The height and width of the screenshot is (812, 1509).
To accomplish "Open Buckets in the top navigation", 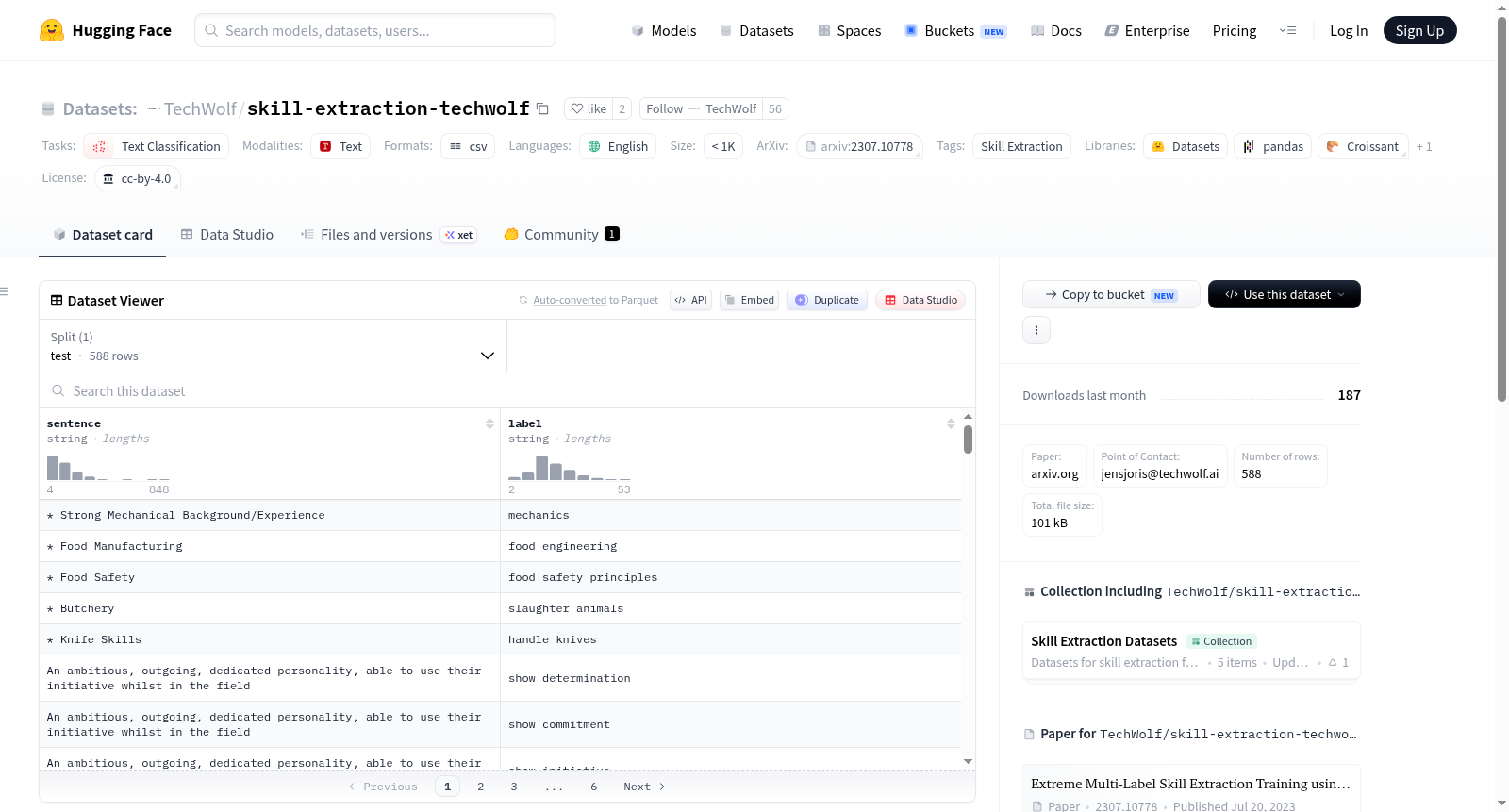I will coord(955,31).
